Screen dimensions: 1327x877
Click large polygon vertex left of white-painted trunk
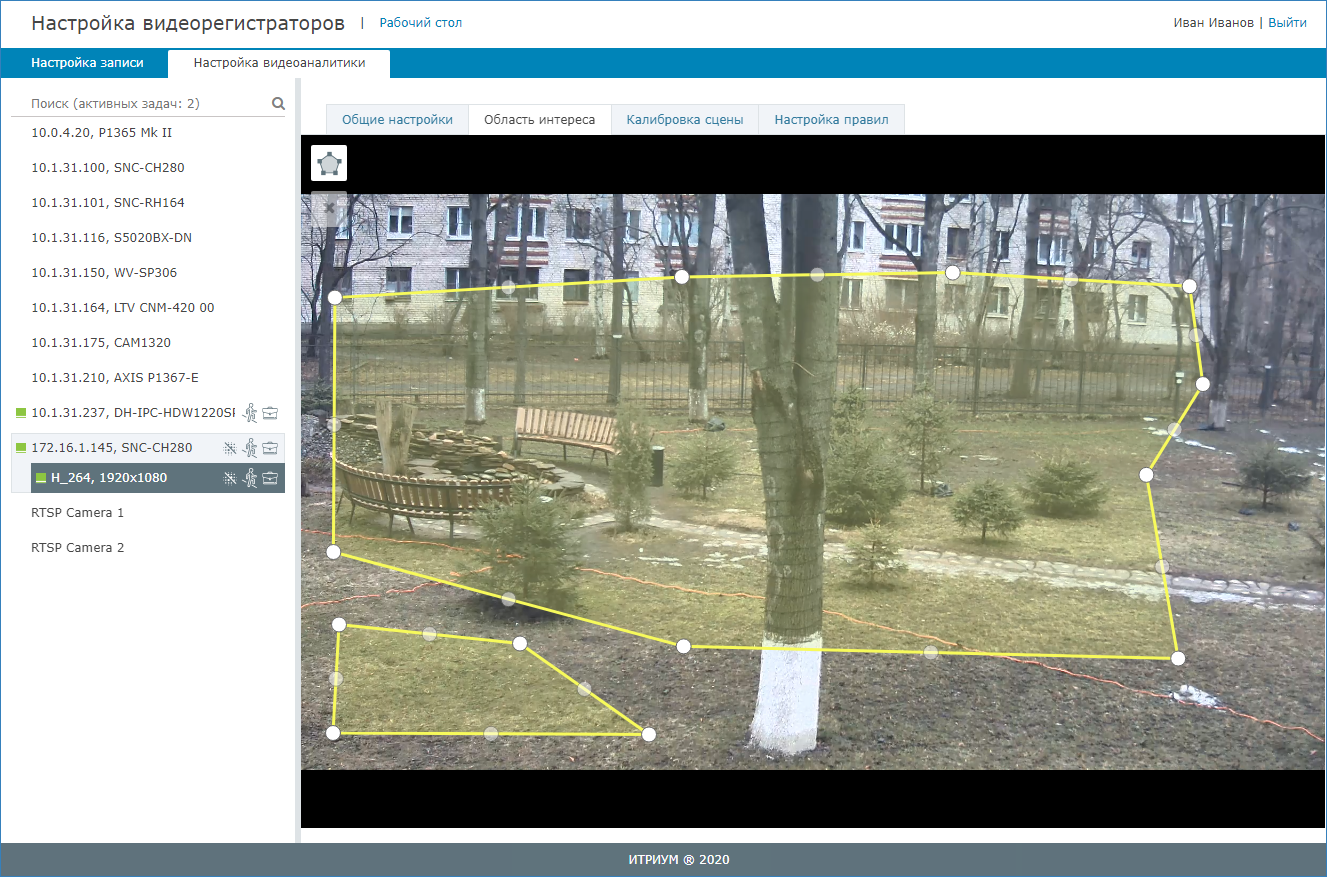pos(684,646)
